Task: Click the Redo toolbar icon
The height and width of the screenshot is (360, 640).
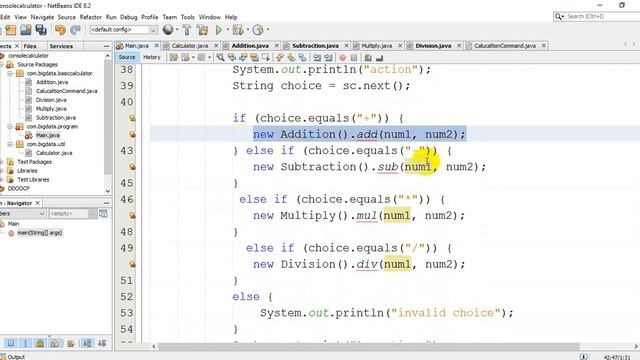Action: (x=75, y=30)
